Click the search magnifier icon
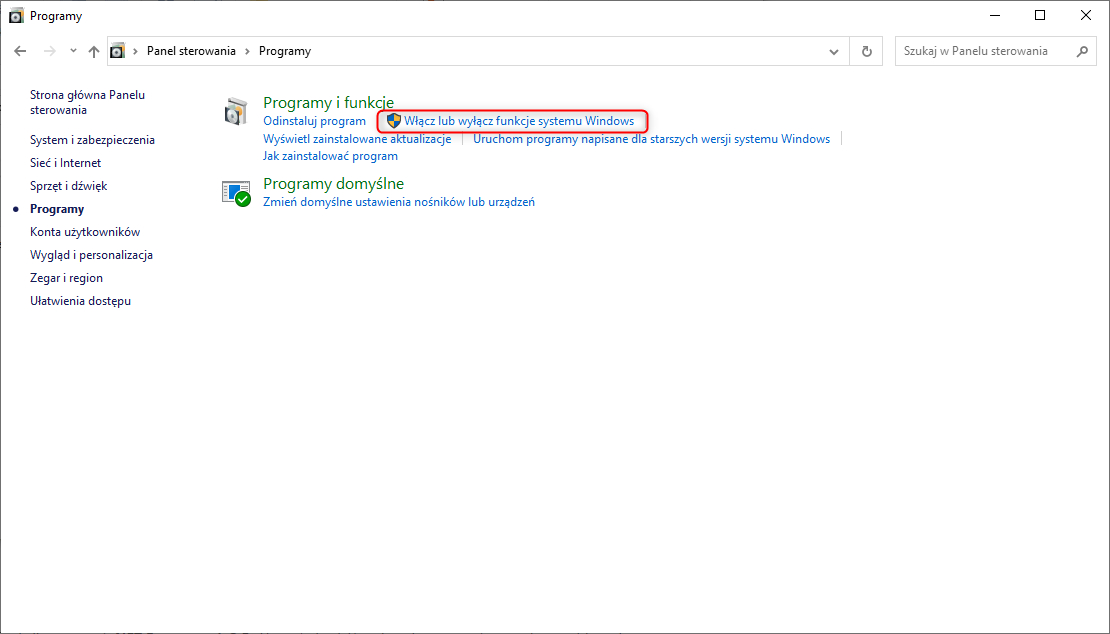The height and width of the screenshot is (634, 1110). 1082,51
